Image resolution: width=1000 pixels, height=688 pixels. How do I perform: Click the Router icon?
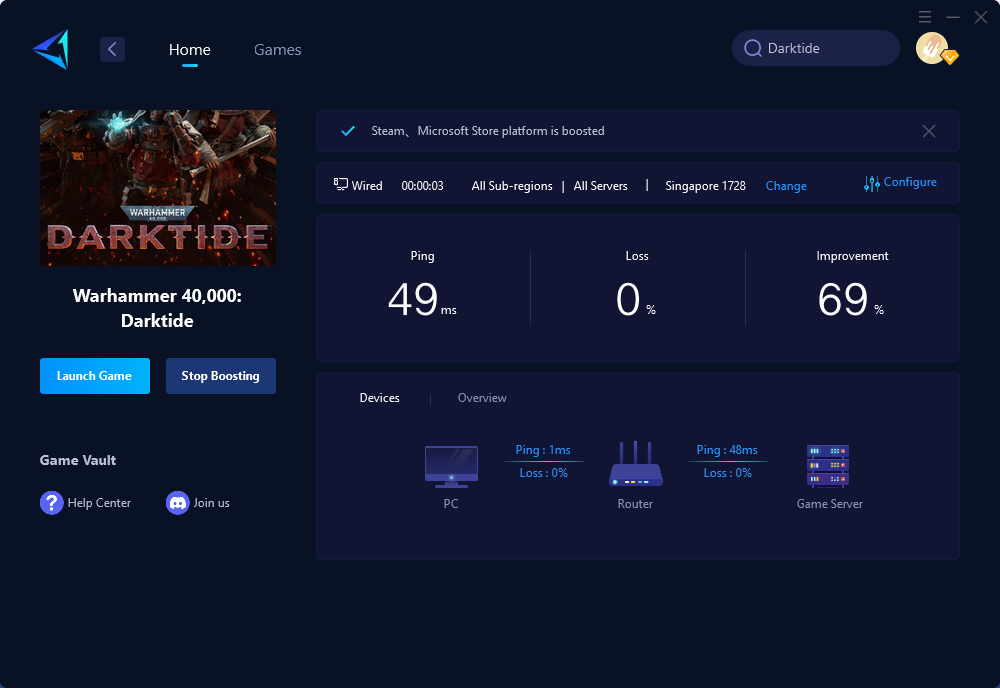coord(635,464)
